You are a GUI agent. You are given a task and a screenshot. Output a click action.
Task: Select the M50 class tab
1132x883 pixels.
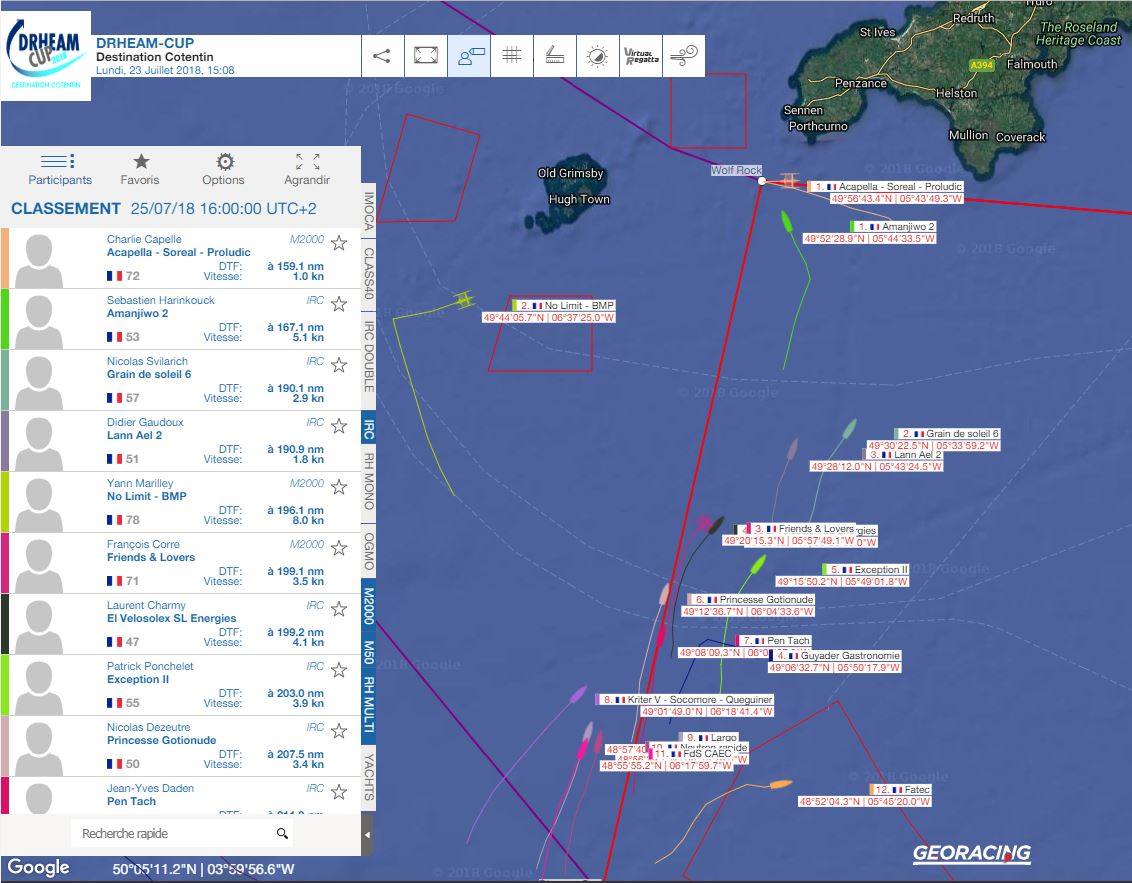click(x=369, y=653)
